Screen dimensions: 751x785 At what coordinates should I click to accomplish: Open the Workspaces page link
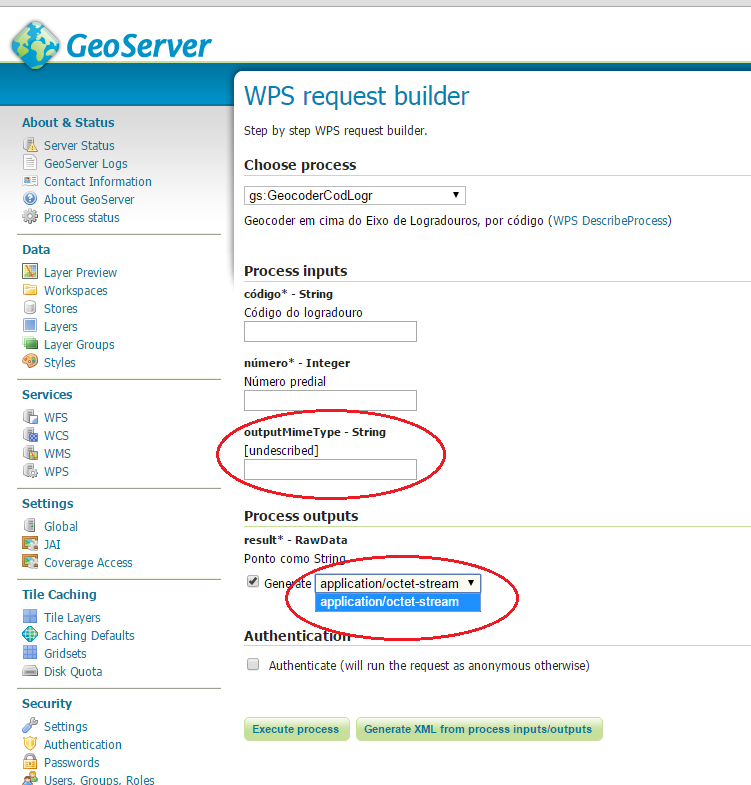[76, 291]
